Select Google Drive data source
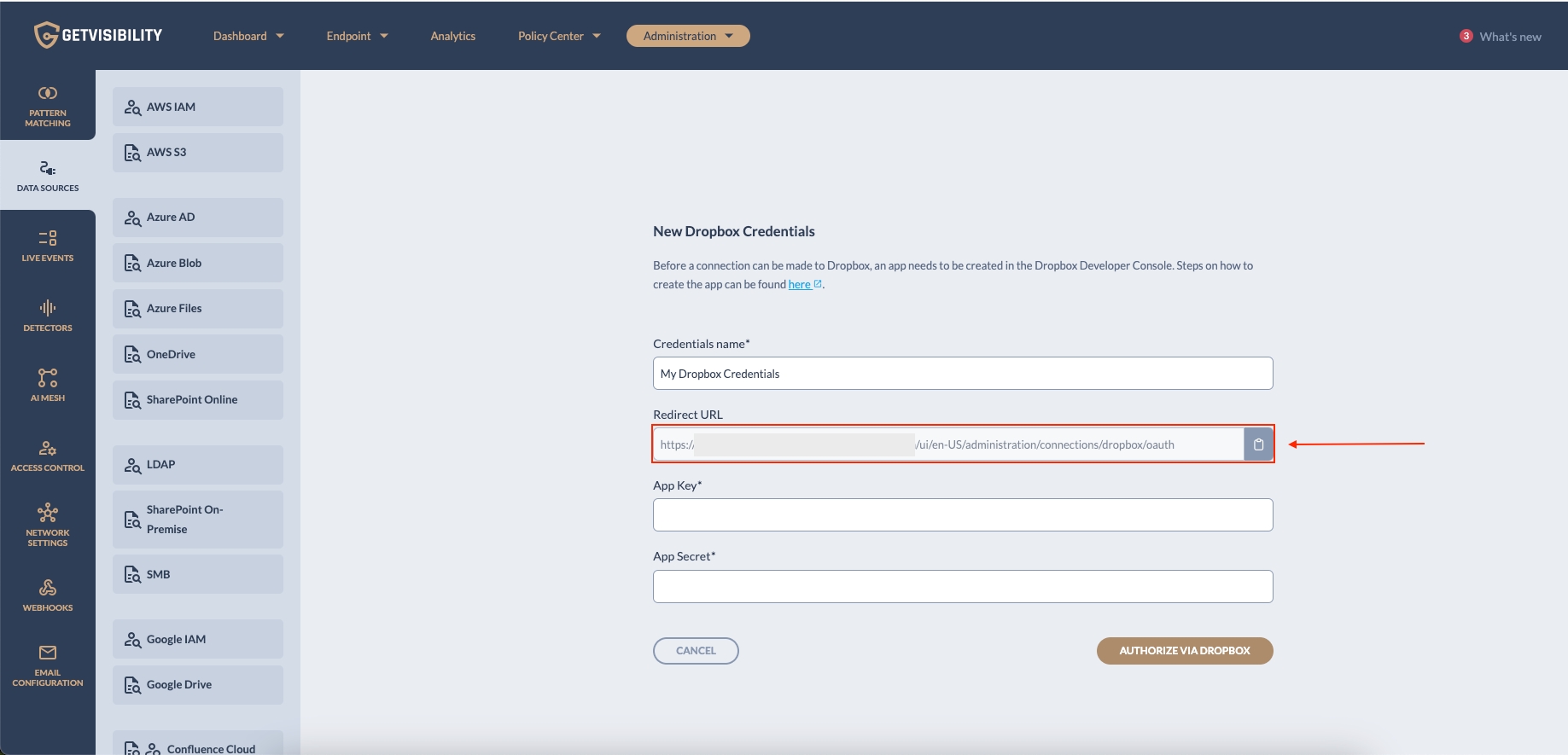This screenshot has height=755, width=1568. 198,685
